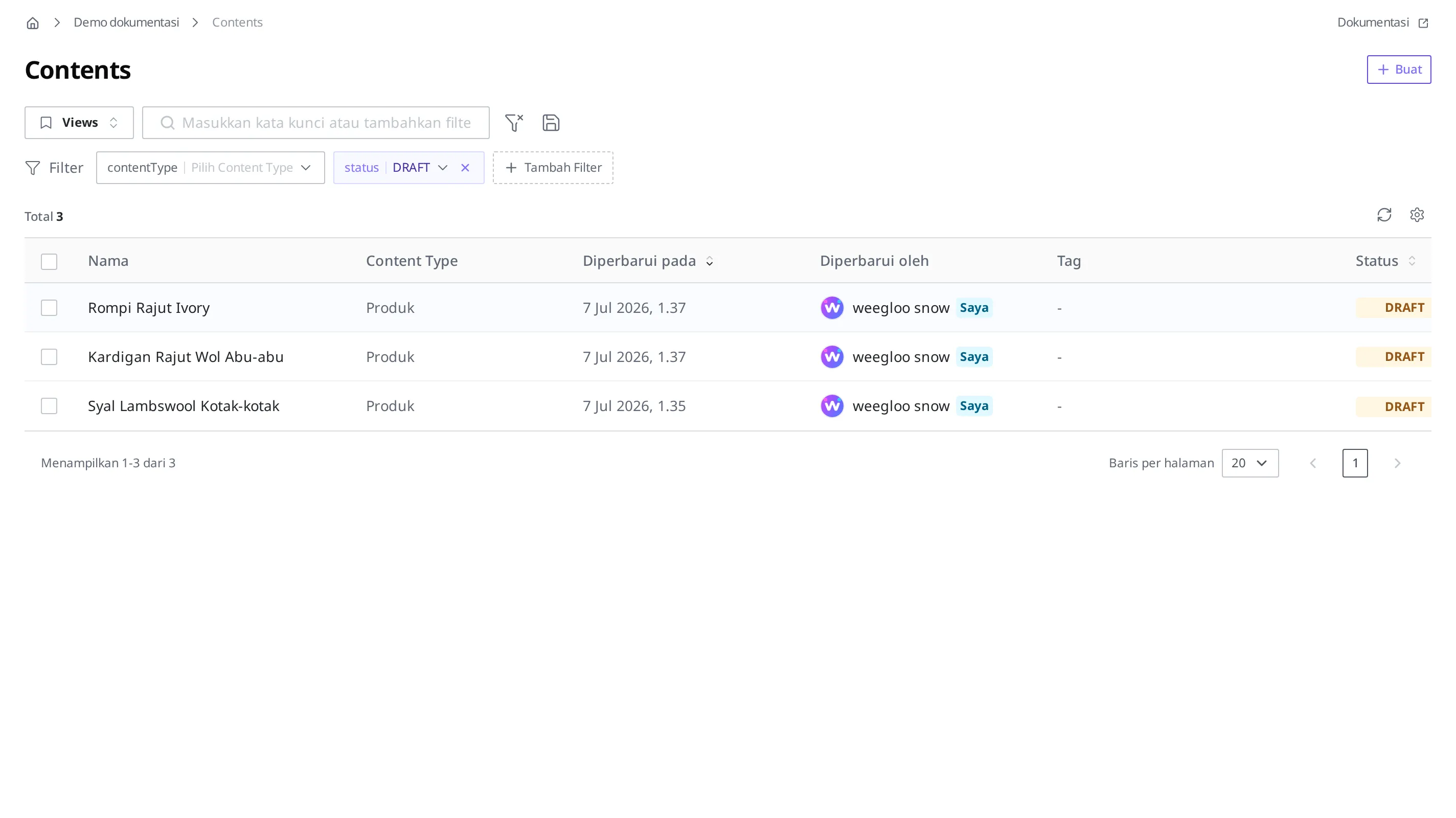Screen dimensions: 1456x818
Task: Select page 1 in pagination
Action: [x=1355, y=464]
